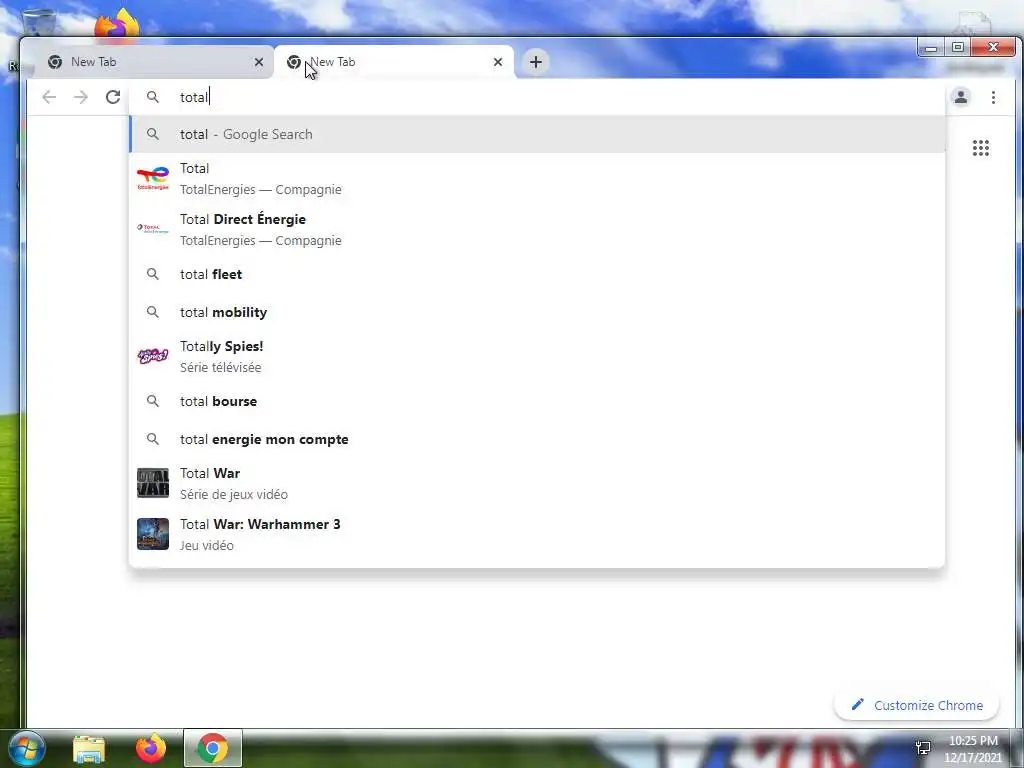
Task: Close the second active New Tab
Action: pyautogui.click(x=498, y=62)
